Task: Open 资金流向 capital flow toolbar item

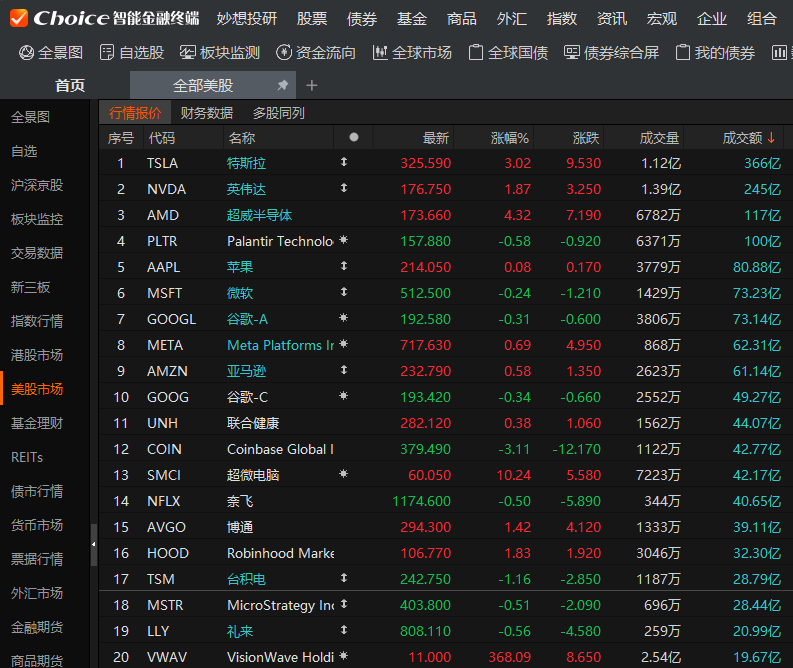Action: [316, 53]
